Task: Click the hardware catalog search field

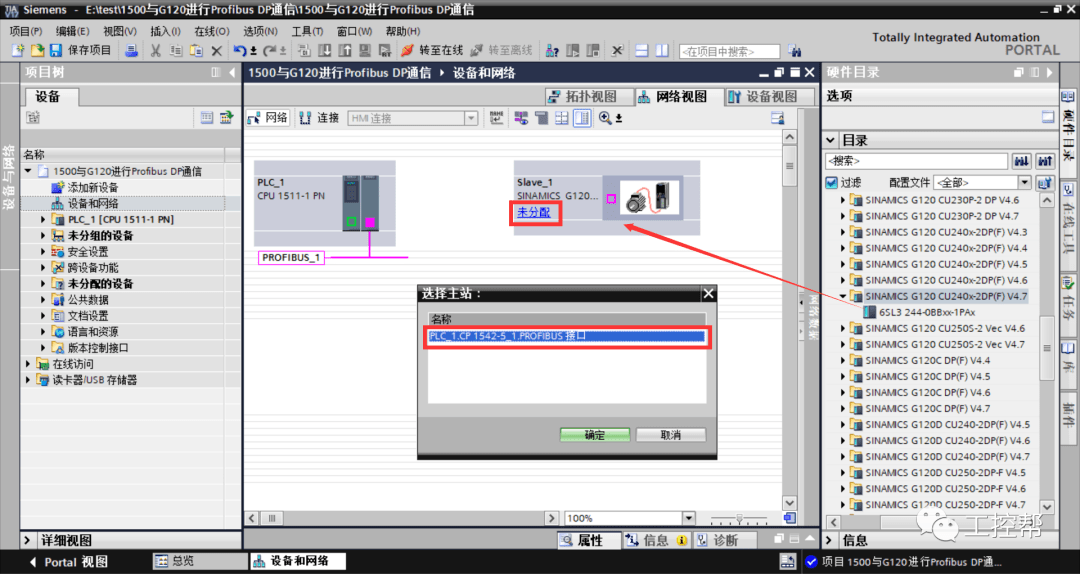Action: [915, 161]
